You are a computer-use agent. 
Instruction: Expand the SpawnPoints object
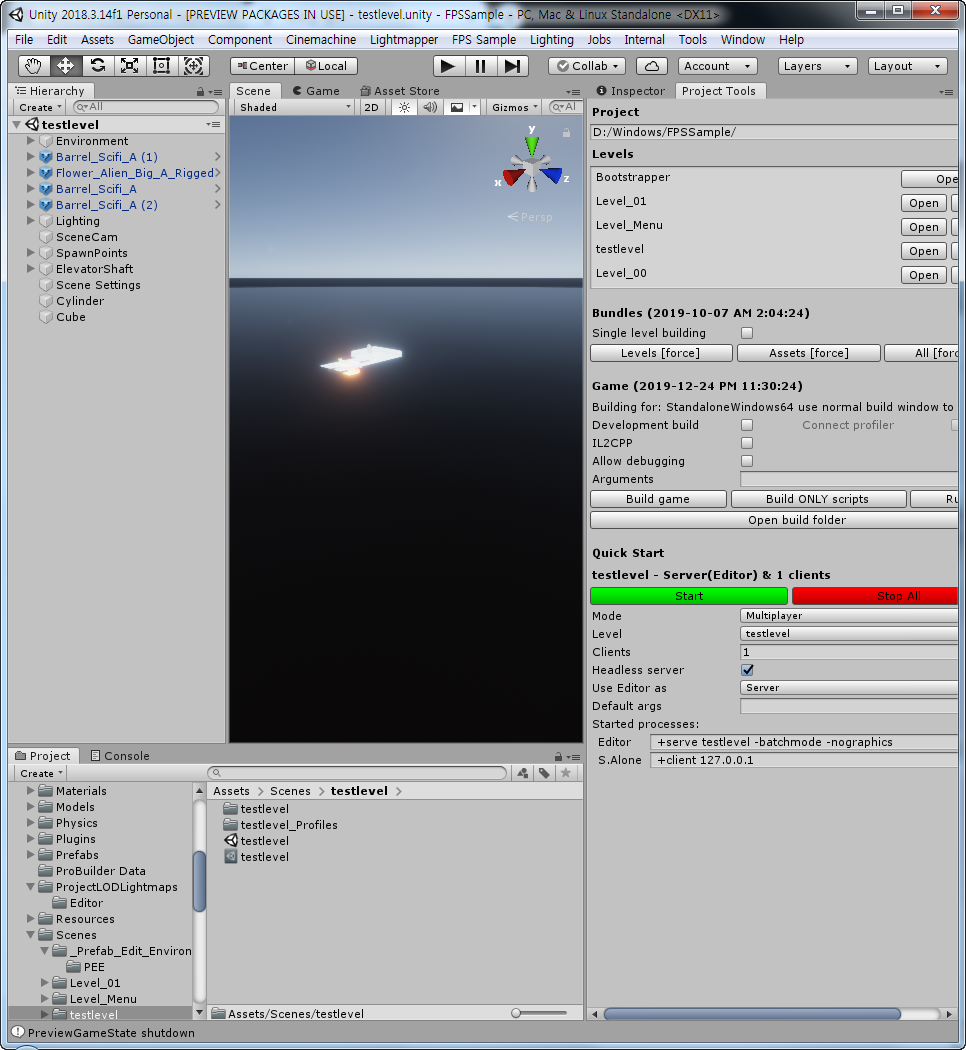pyautogui.click(x=31, y=252)
